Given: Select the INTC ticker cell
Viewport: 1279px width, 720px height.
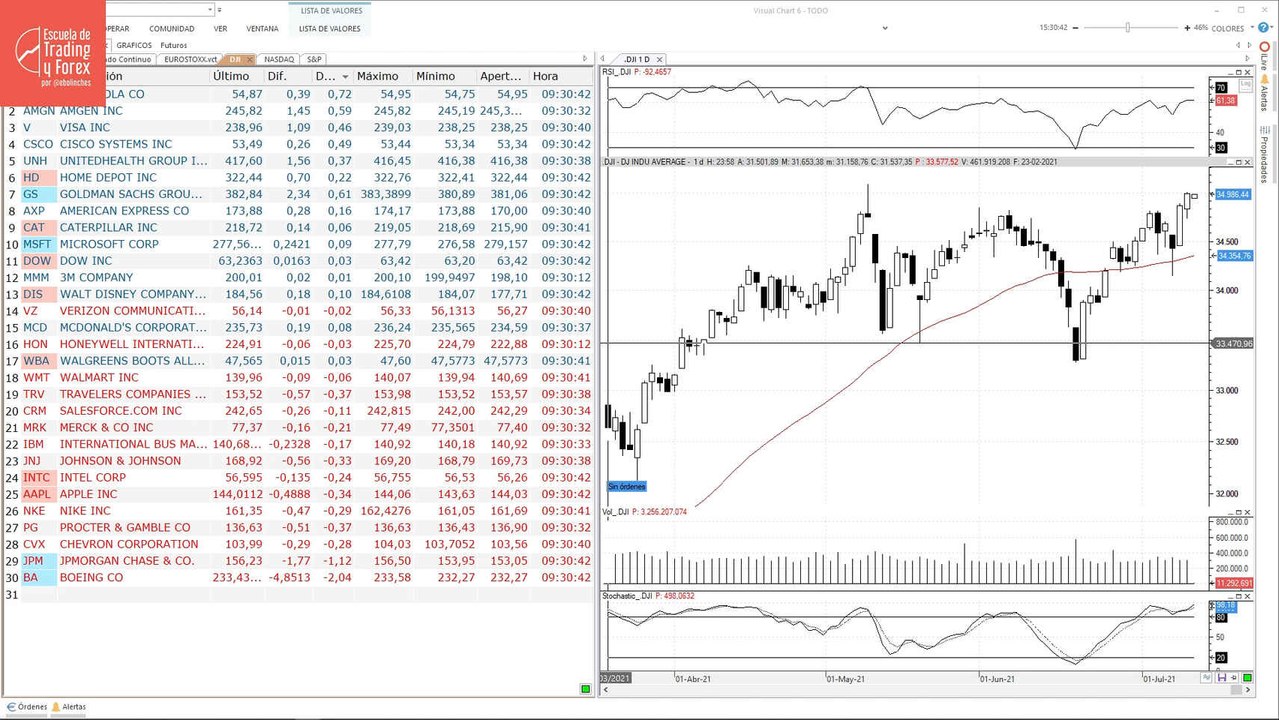Looking at the screenshot, I should [38, 477].
